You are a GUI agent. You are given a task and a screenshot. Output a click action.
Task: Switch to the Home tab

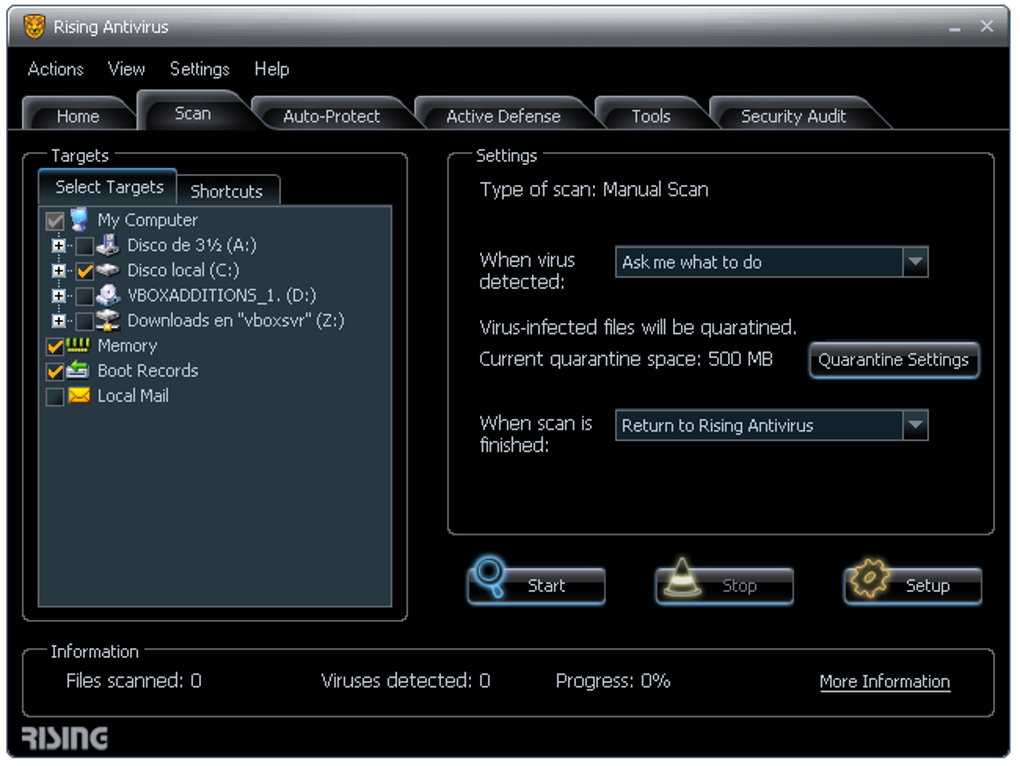click(x=78, y=116)
